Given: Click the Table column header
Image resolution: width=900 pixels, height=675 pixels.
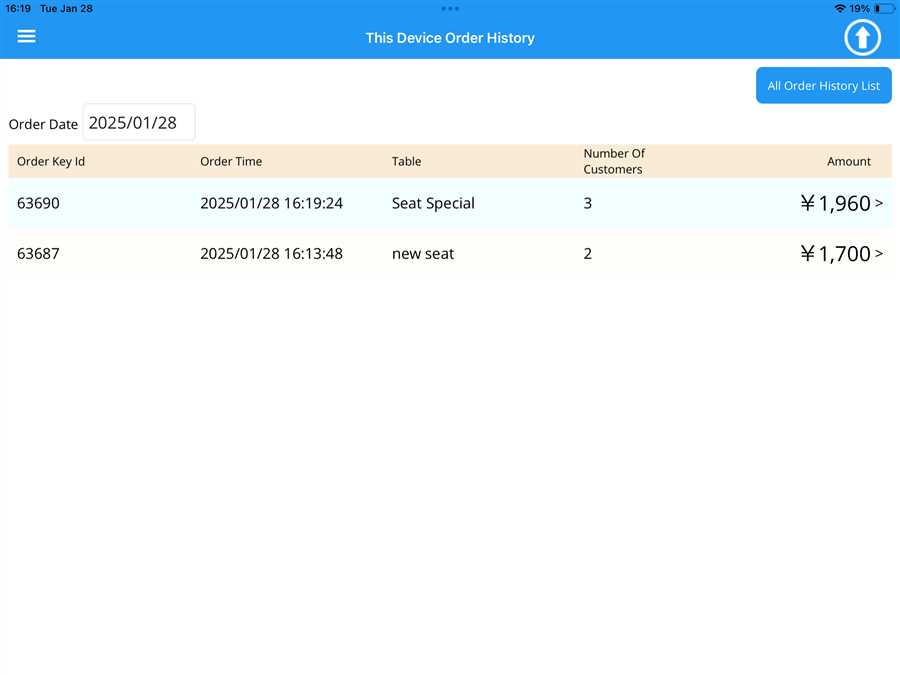Looking at the screenshot, I should 406,161.
